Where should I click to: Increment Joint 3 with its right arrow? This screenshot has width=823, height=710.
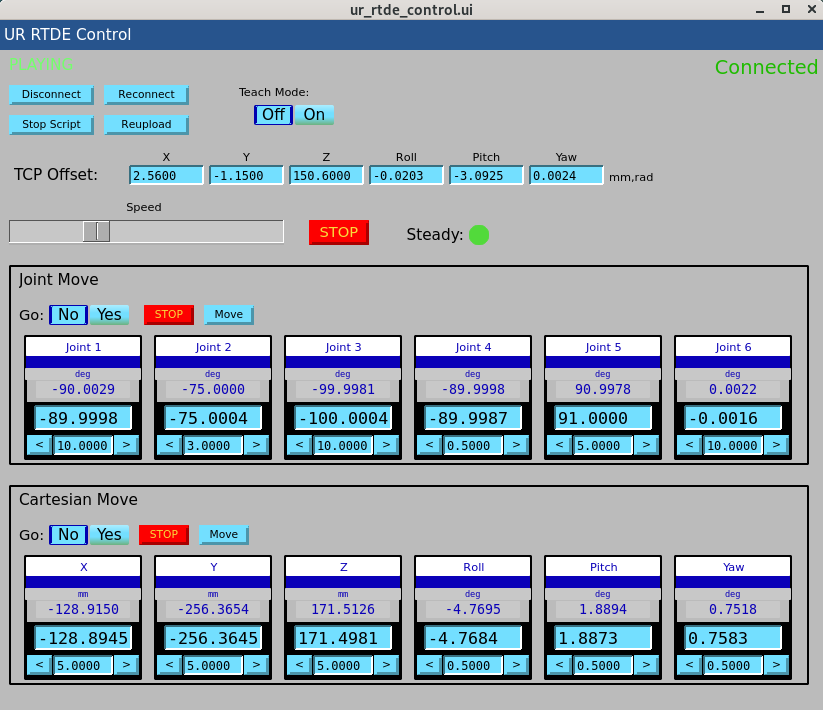(x=386, y=445)
